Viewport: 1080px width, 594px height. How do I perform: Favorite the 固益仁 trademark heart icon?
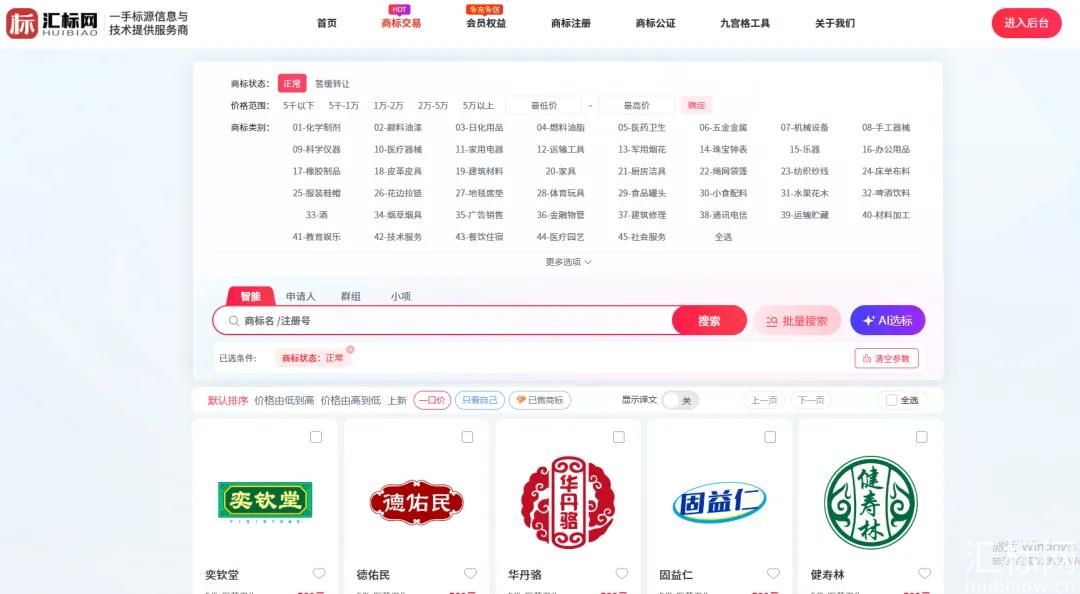773,573
